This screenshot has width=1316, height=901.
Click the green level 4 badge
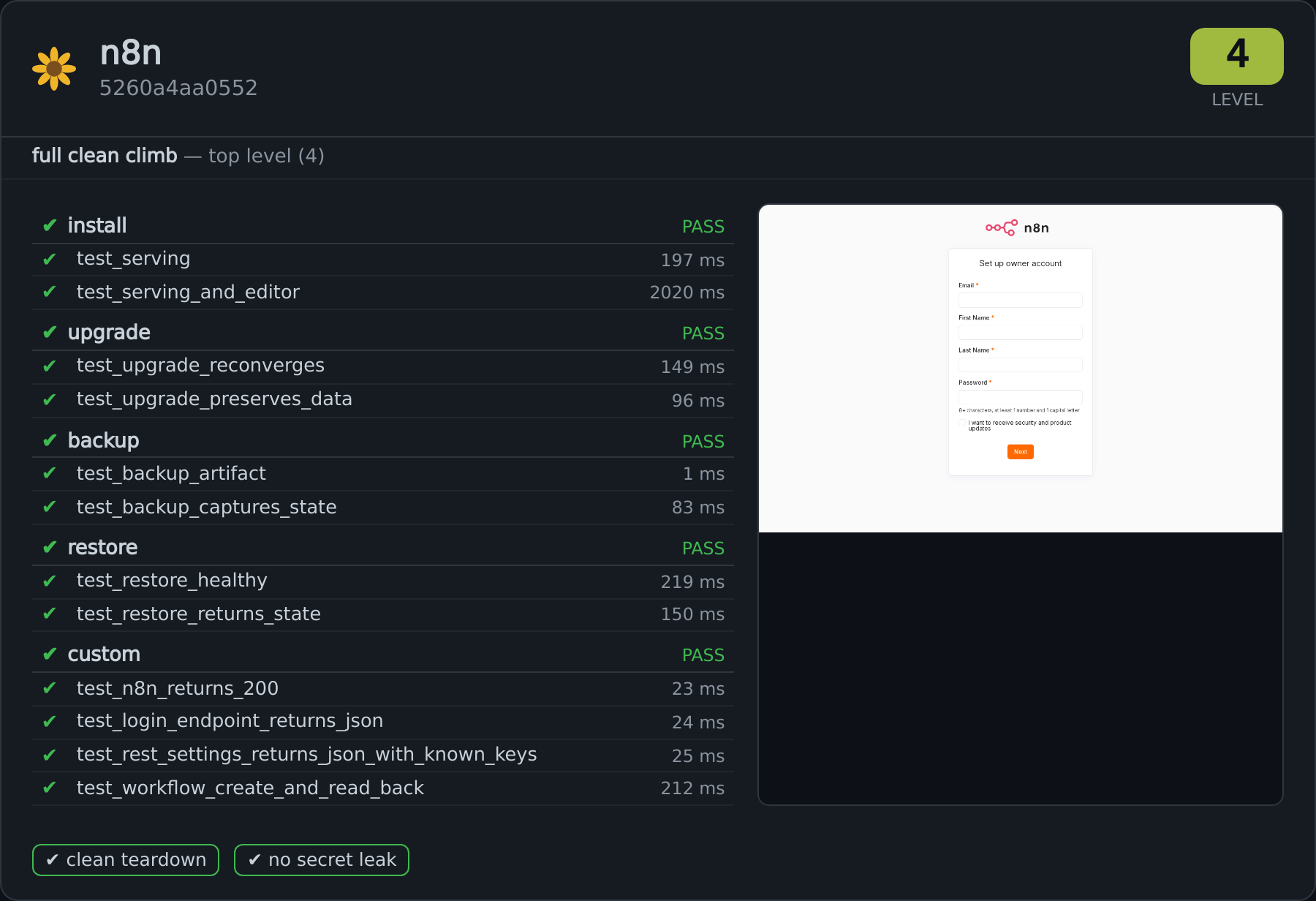(x=1236, y=56)
